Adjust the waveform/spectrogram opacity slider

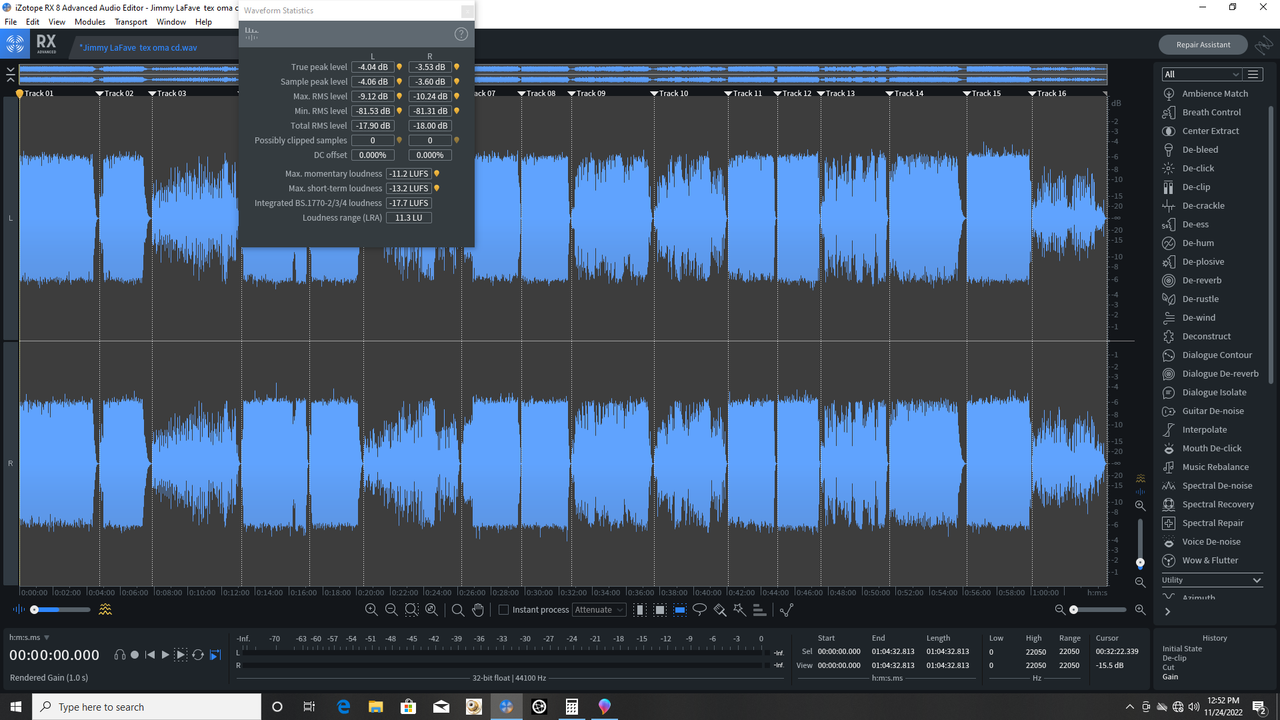(60, 609)
